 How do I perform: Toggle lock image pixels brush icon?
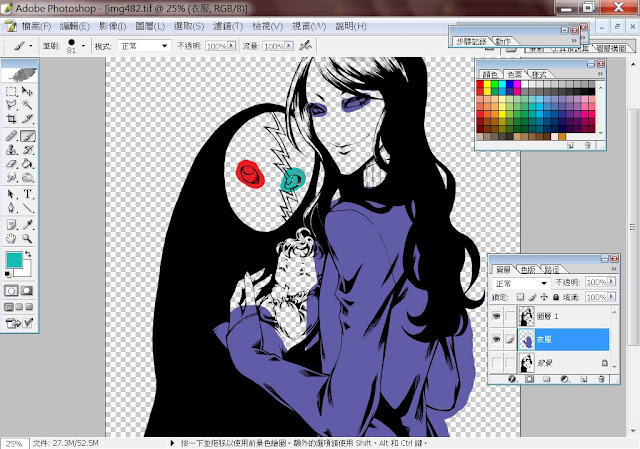click(x=532, y=297)
